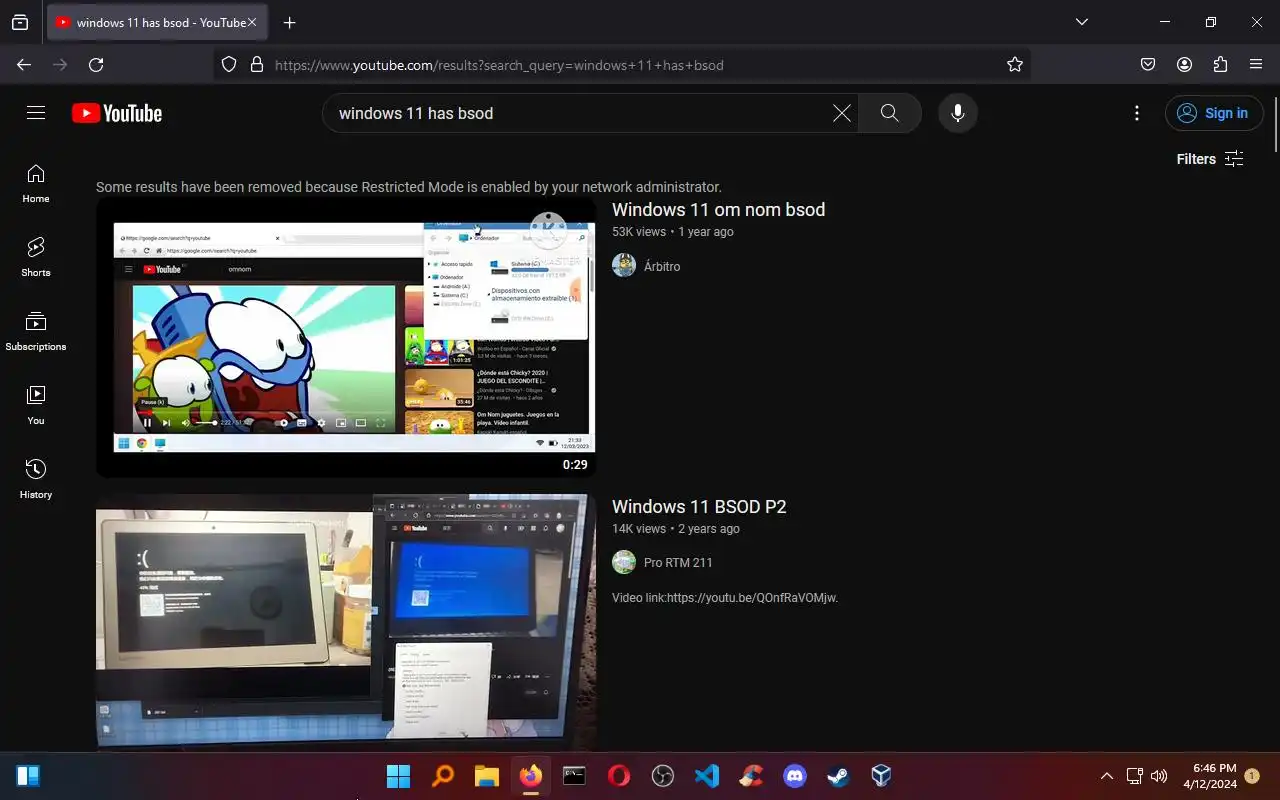The height and width of the screenshot is (800, 1280).
Task: Click the Árbitro channel avatar
Action: point(624,265)
